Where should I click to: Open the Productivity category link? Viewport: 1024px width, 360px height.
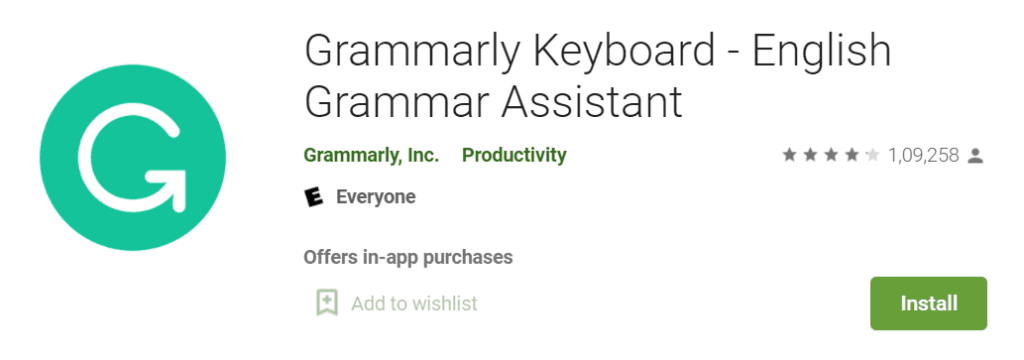tap(514, 155)
